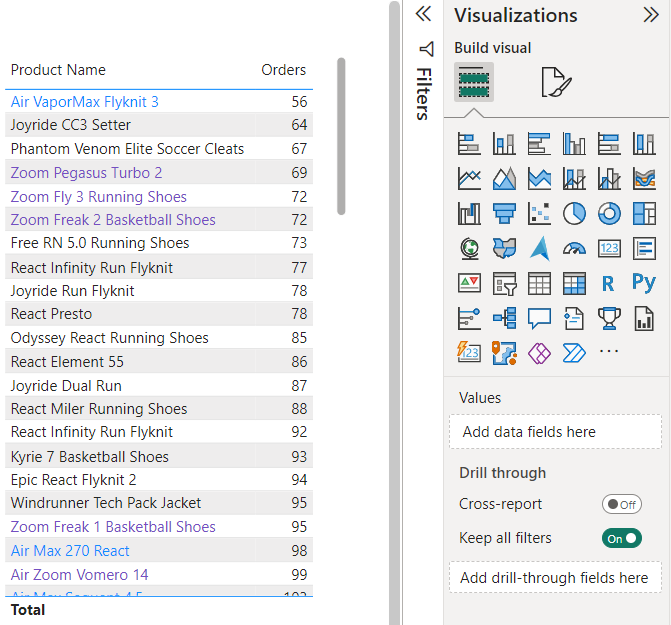
Task: Expand the Filters pane
Action: (x=424, y=14)
